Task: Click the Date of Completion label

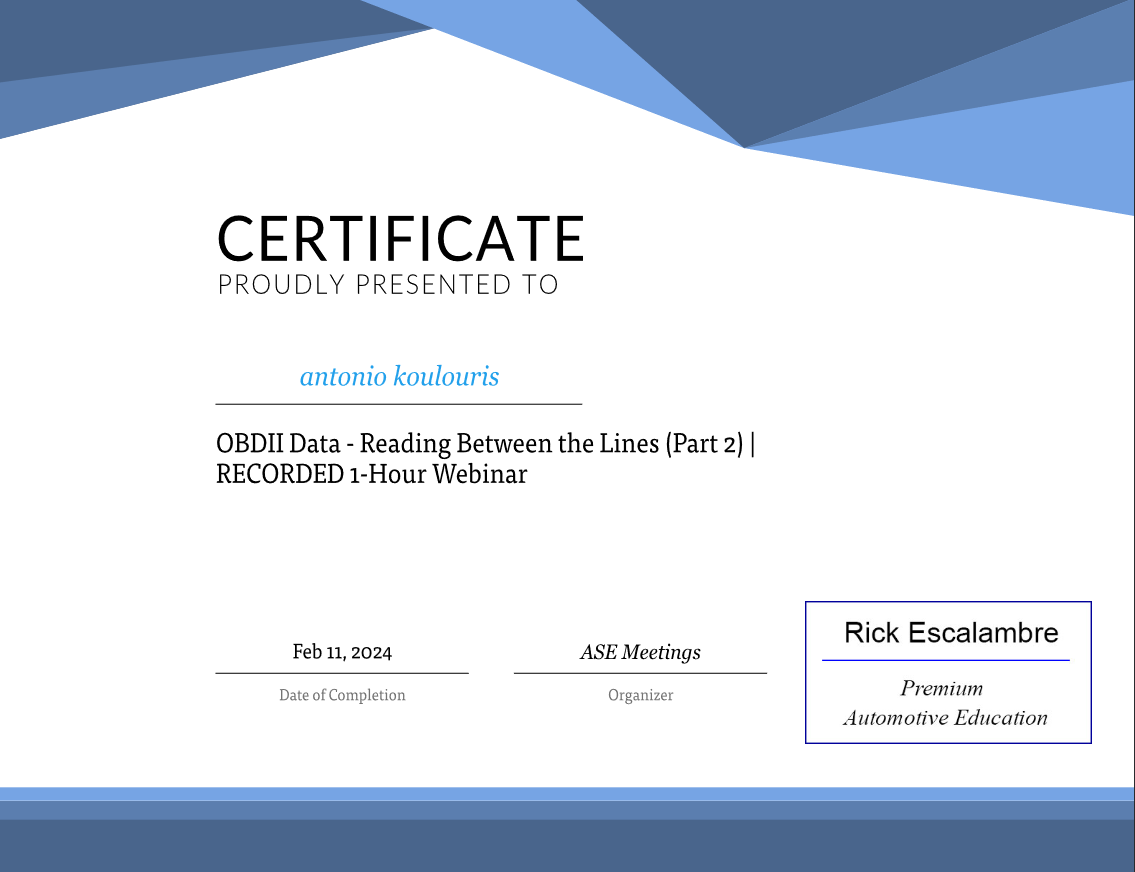Action: pyautogui.click(x=342, y=695)
